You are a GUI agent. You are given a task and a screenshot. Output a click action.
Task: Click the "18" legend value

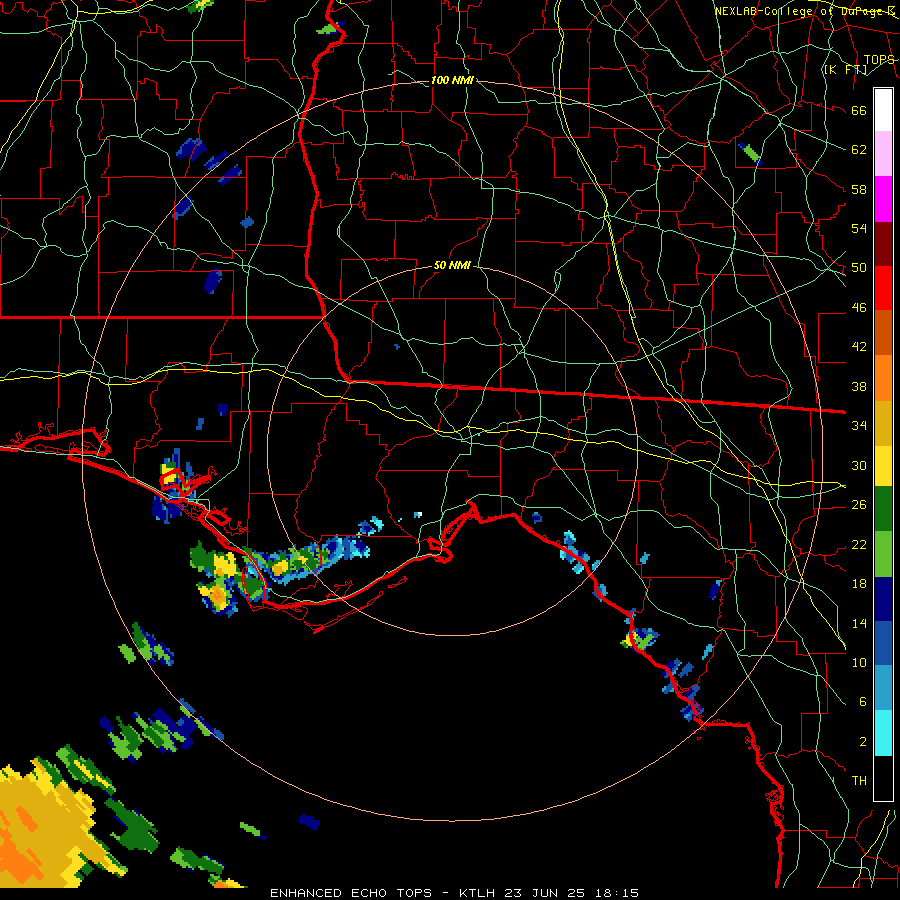coord(859,584)
